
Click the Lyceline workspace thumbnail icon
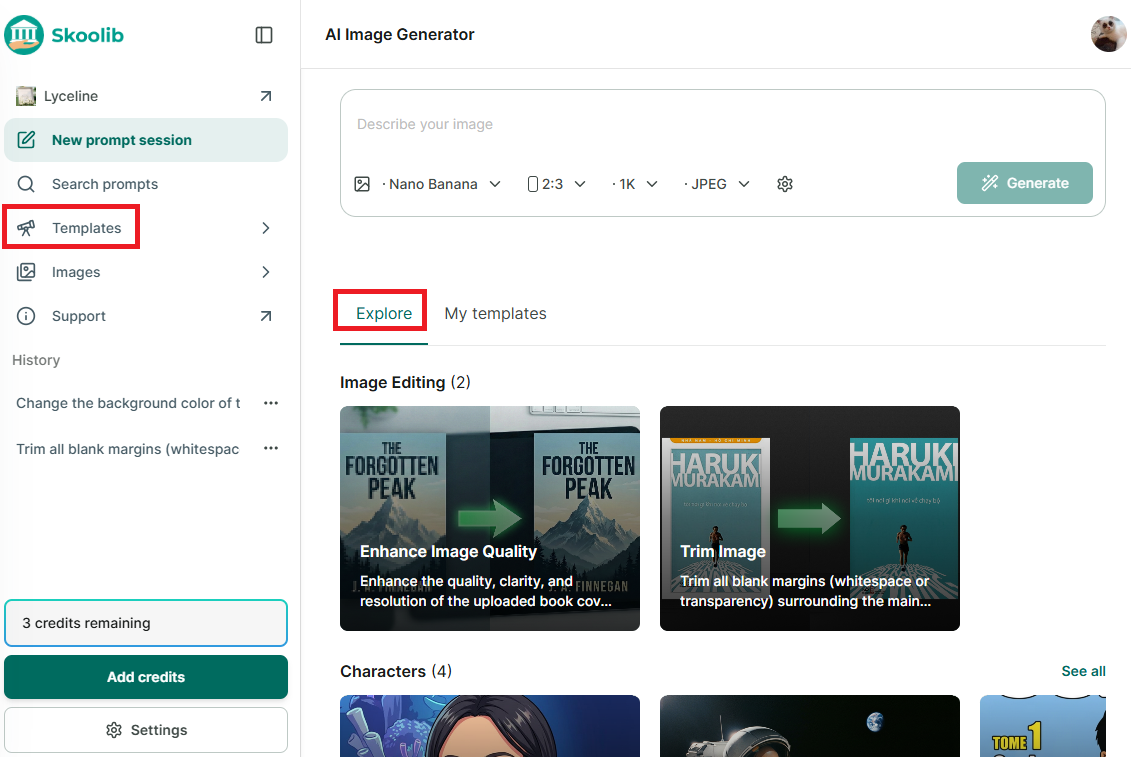pos(26,96)
